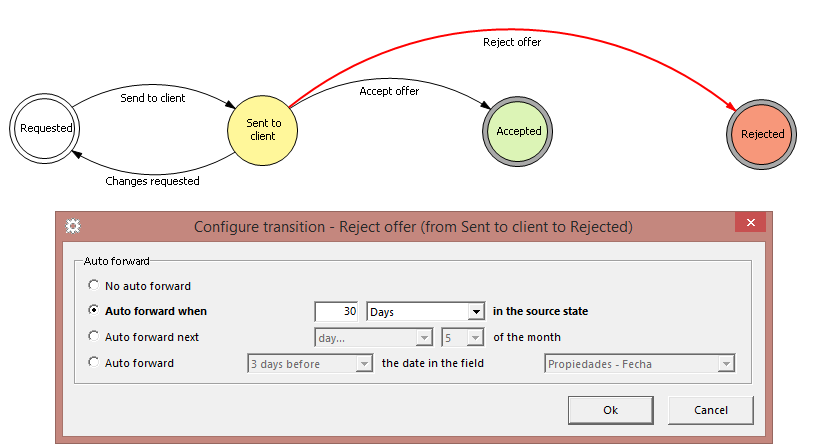Select the yellow Sent to client state
Viewport: 829px width, 444px height.
click(263, 130)
